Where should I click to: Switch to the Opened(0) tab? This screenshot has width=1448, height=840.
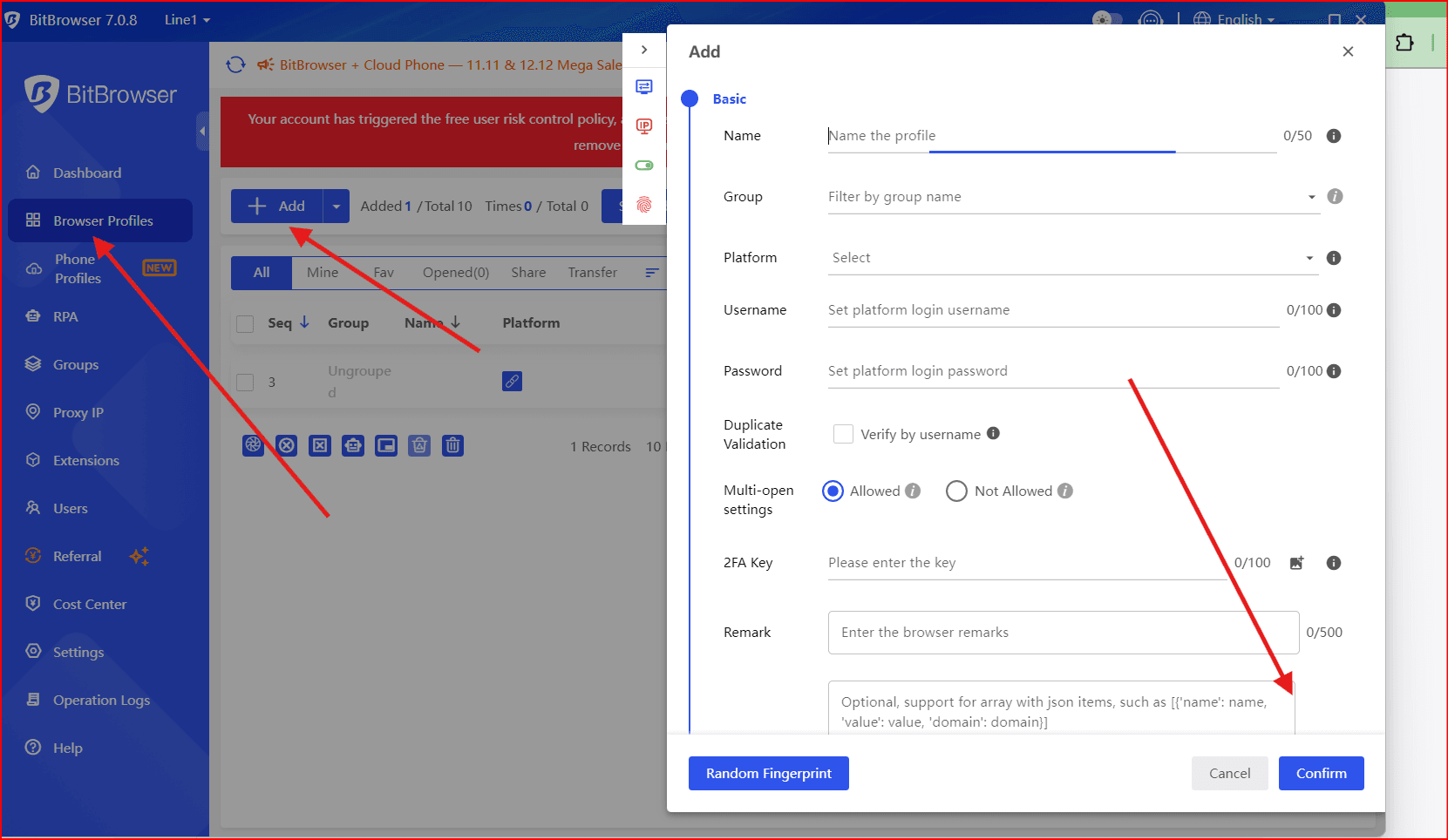(455, 273)
